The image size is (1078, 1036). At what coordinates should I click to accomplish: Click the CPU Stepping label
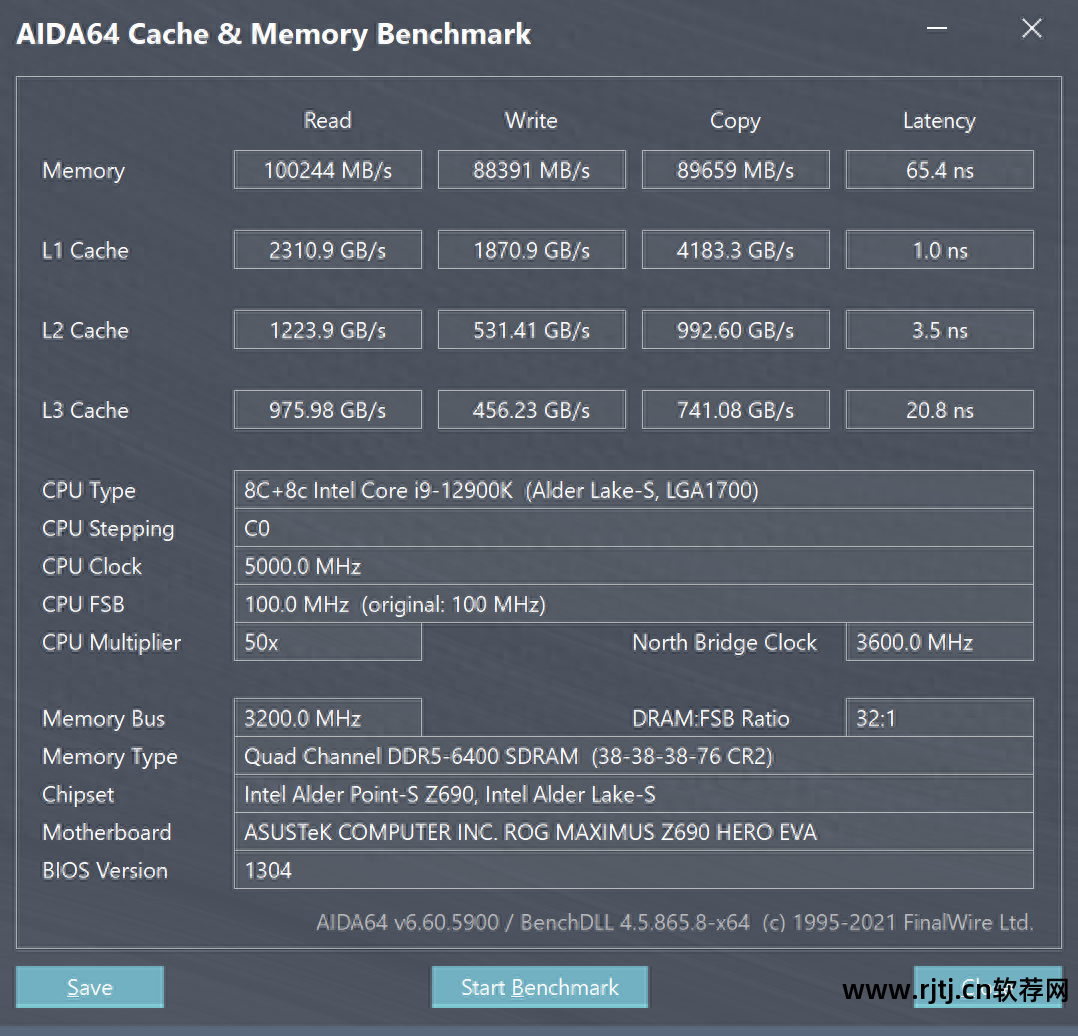click(108, 529)
